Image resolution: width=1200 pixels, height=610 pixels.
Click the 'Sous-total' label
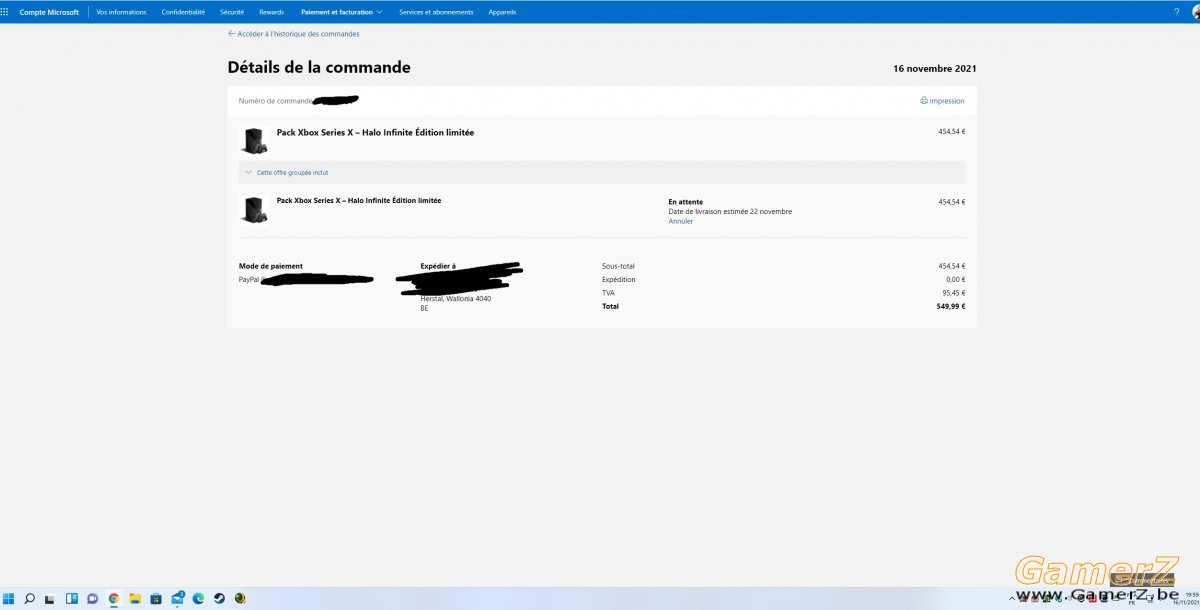618,266
